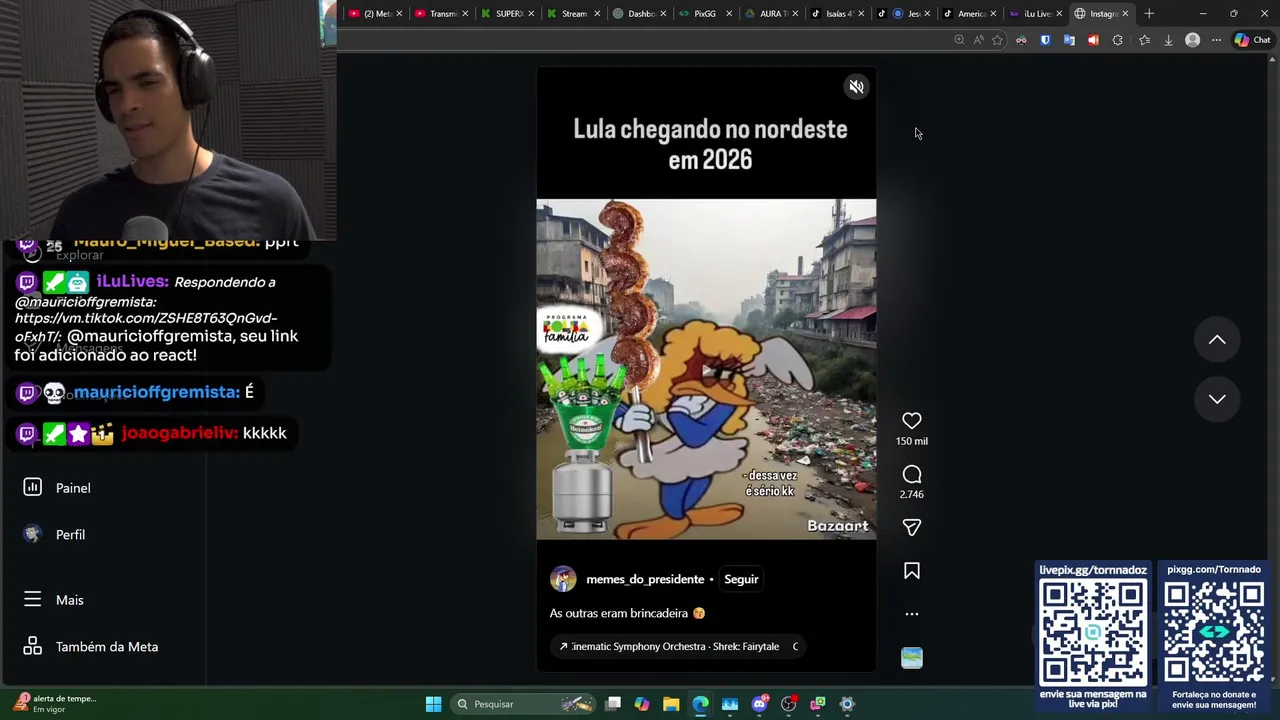Open the audio thumbnail below reel actions

(912, 657)
